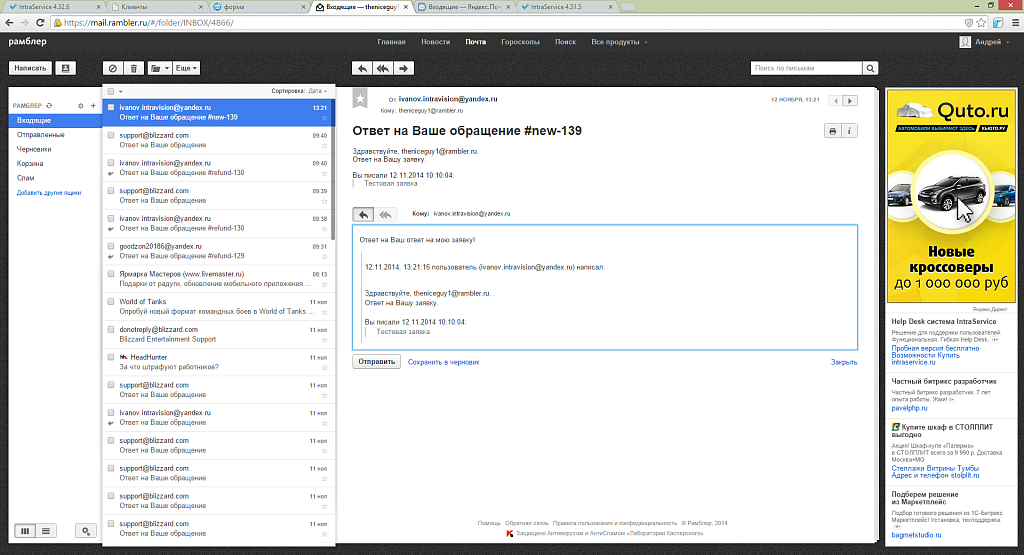This screenshot has height=555, width=1024.
Task: Click the forward arrow icon in top toolbar
Action: (x=403, y=68)
